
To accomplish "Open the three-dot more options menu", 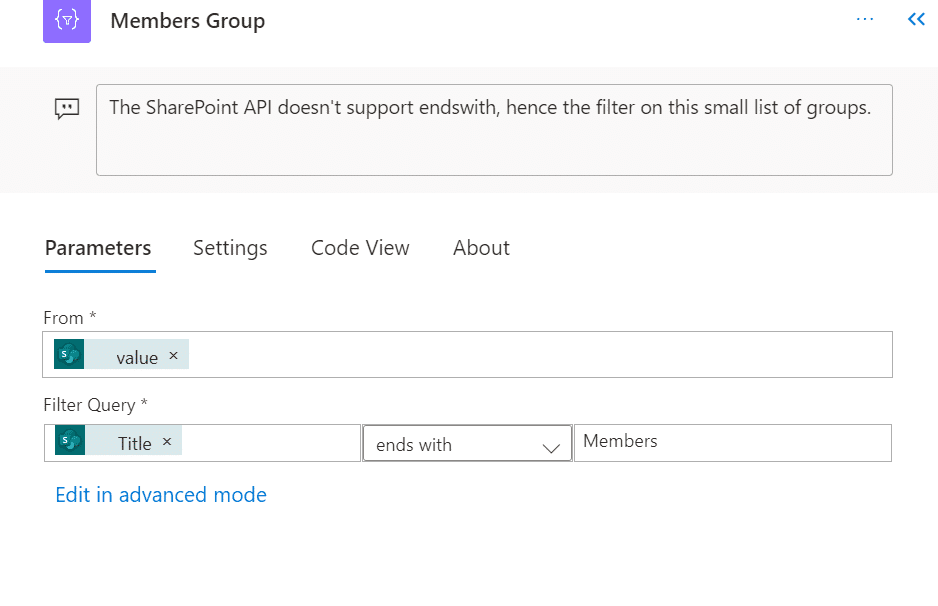I will point(864,19).
